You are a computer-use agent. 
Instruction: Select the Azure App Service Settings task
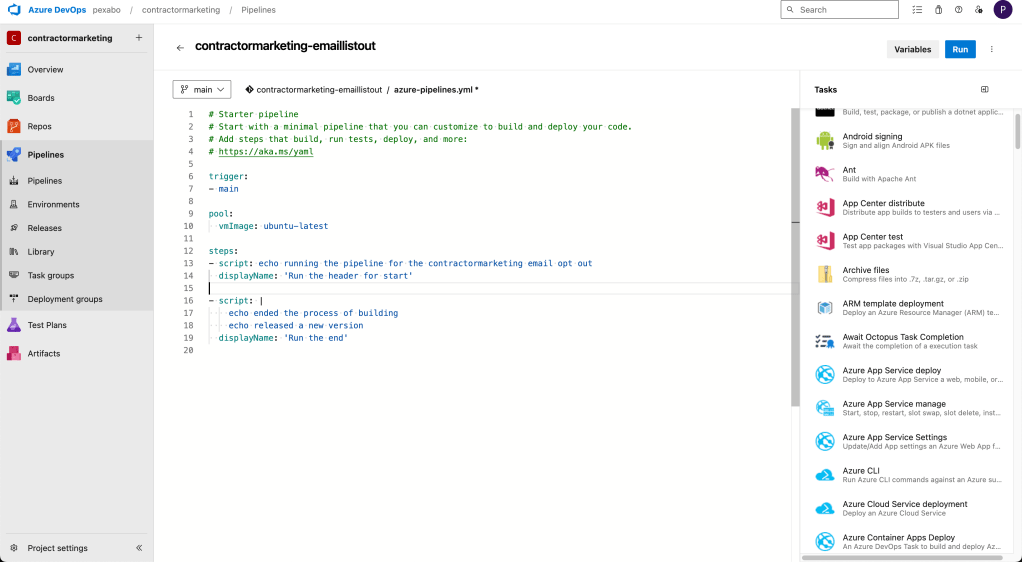click(909, 441)
